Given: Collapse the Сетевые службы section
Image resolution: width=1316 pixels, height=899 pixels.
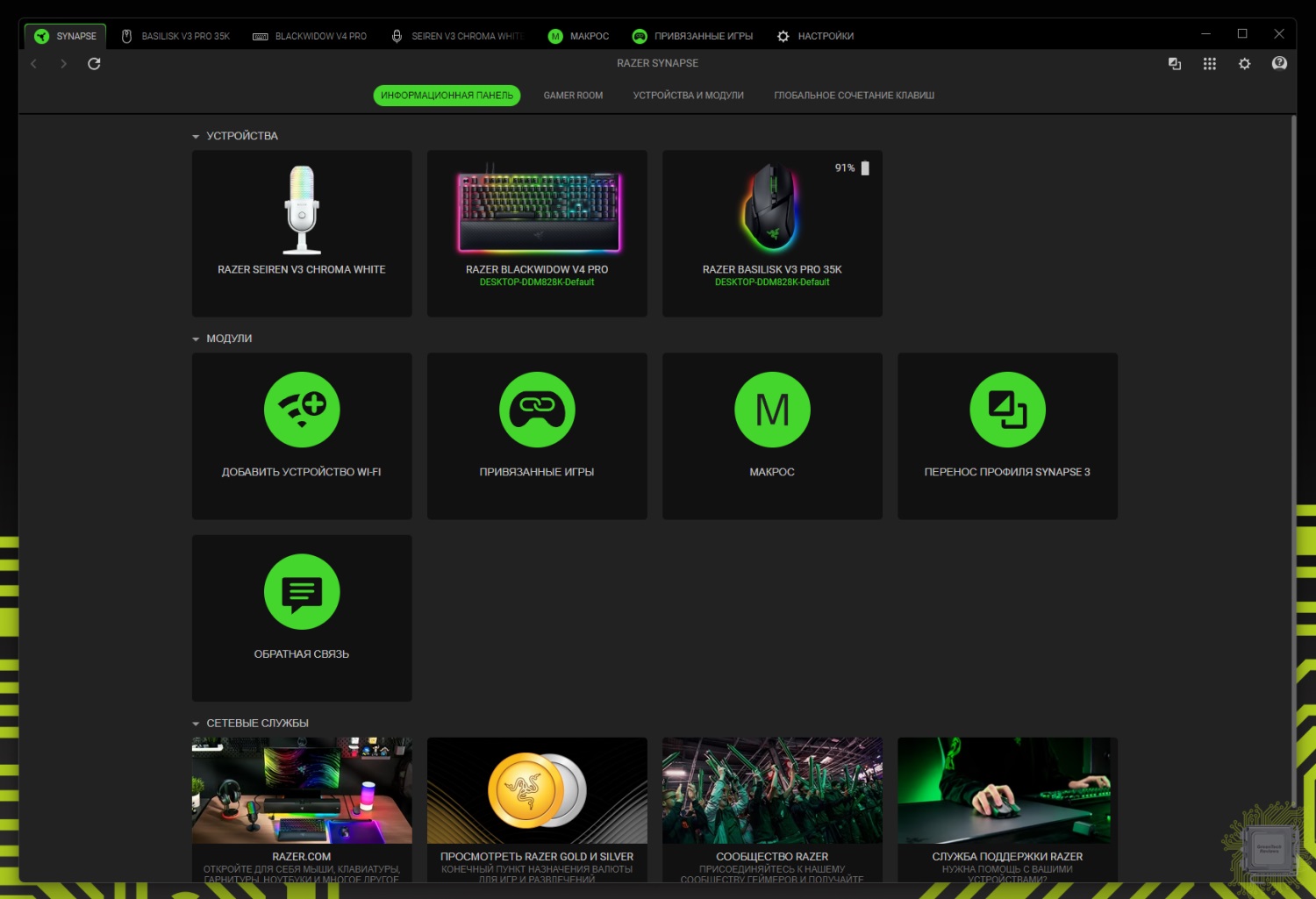Looking at the screenshot, I should [196, 724].
